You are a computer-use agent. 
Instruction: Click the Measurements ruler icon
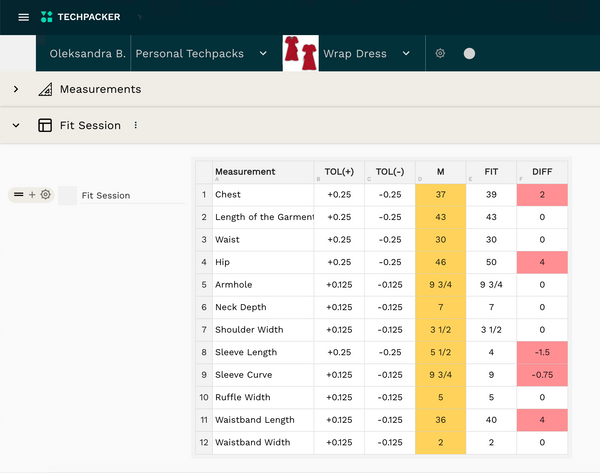(45, 90)
